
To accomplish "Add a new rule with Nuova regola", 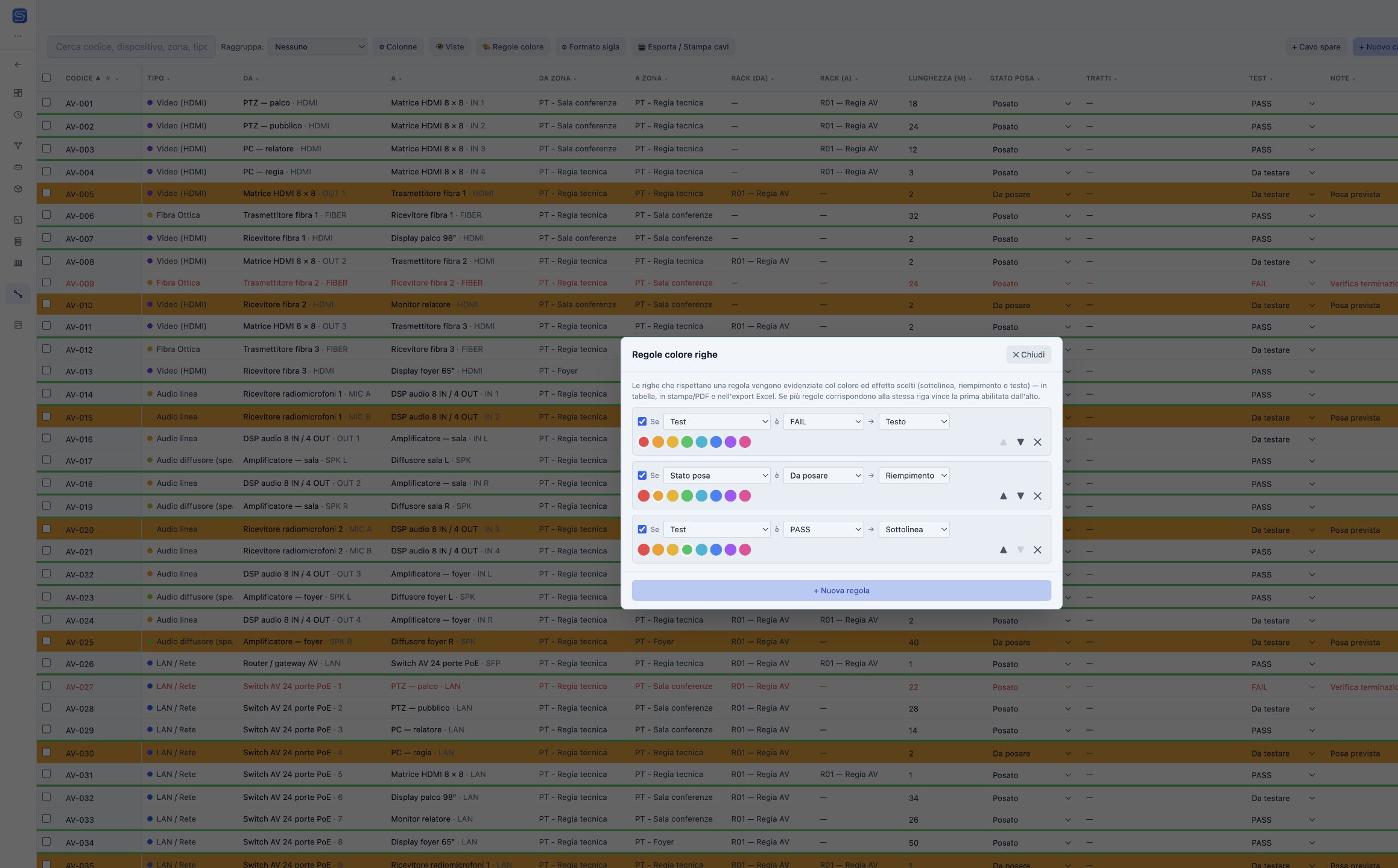I will coord(841,591).
